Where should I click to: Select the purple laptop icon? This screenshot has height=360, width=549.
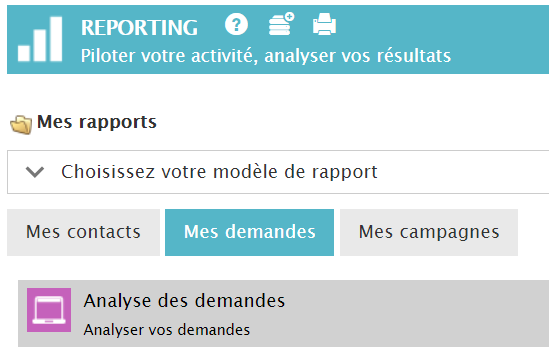coord(49,310)
